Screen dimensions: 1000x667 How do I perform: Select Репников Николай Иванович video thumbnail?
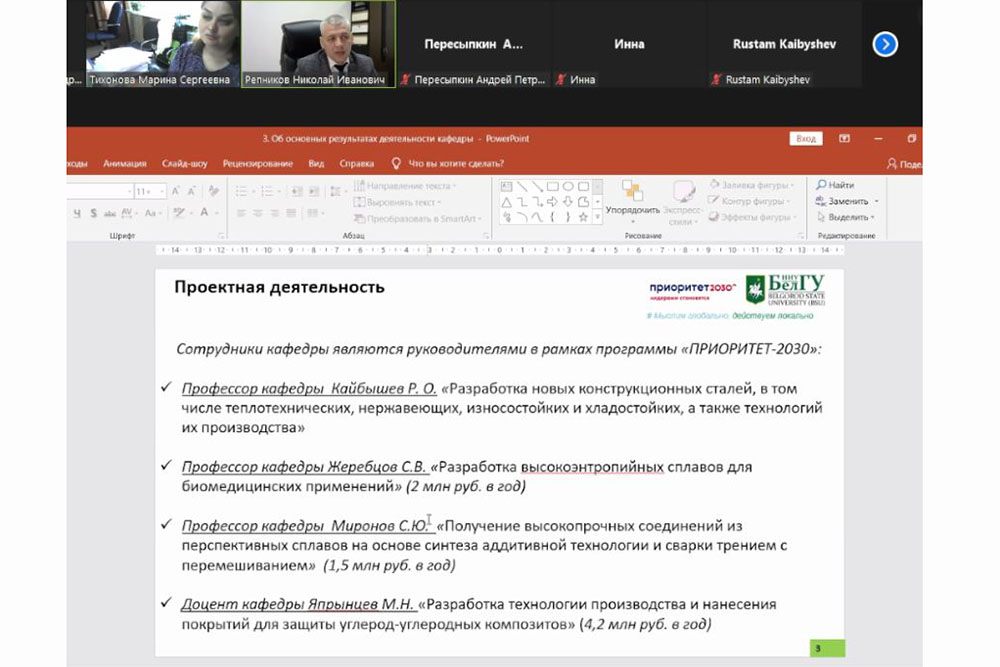pos(318,44)
